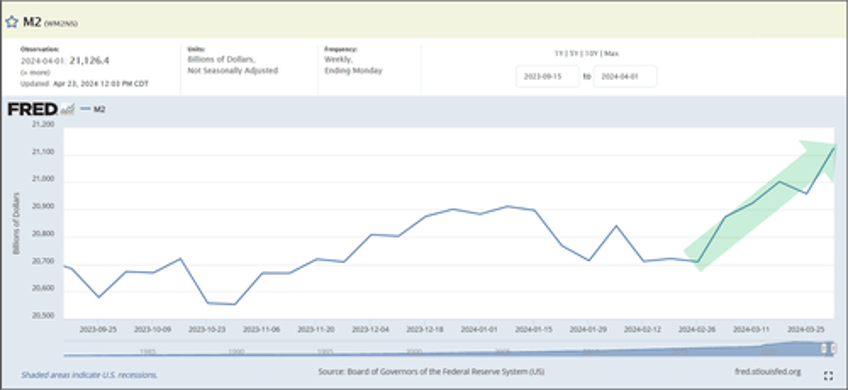Click "Shaded areas indicate U.S. recessions." note
Image resolution: width=848 pixels, height=390 pixels.
pos(89,374)
